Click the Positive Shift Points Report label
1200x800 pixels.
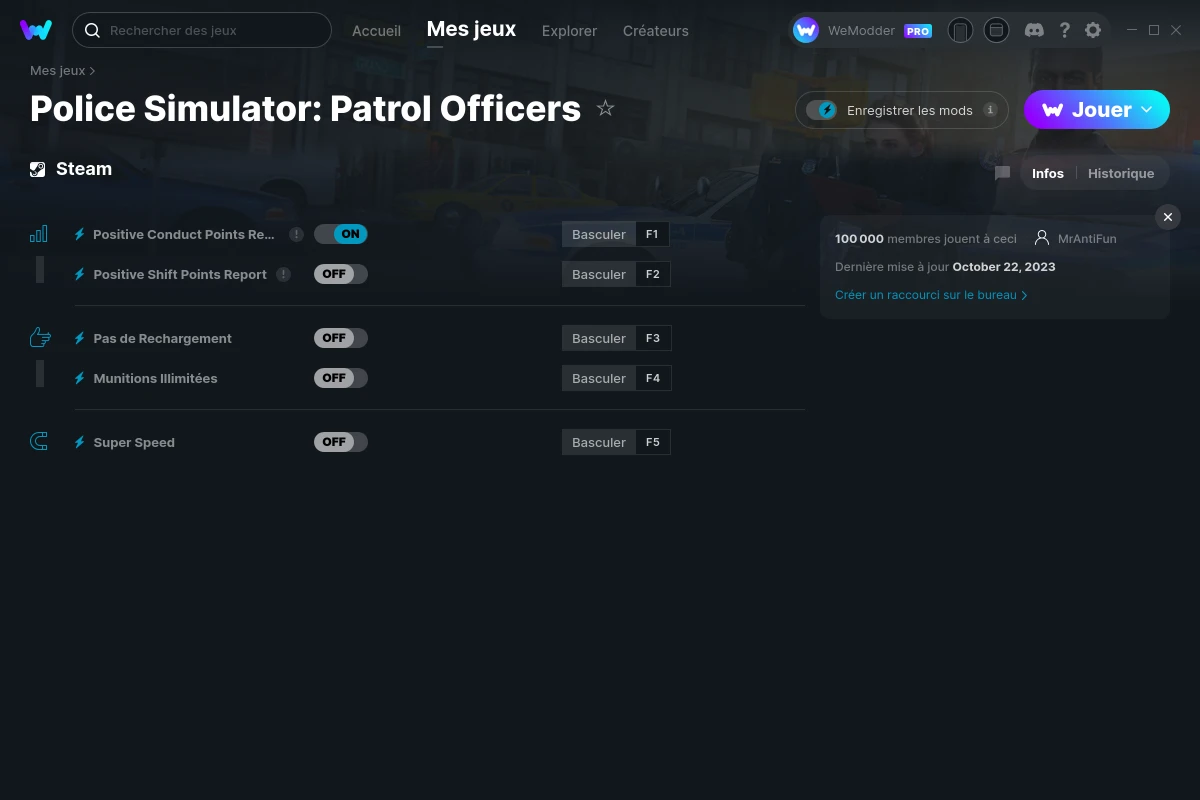click(180, 274)
